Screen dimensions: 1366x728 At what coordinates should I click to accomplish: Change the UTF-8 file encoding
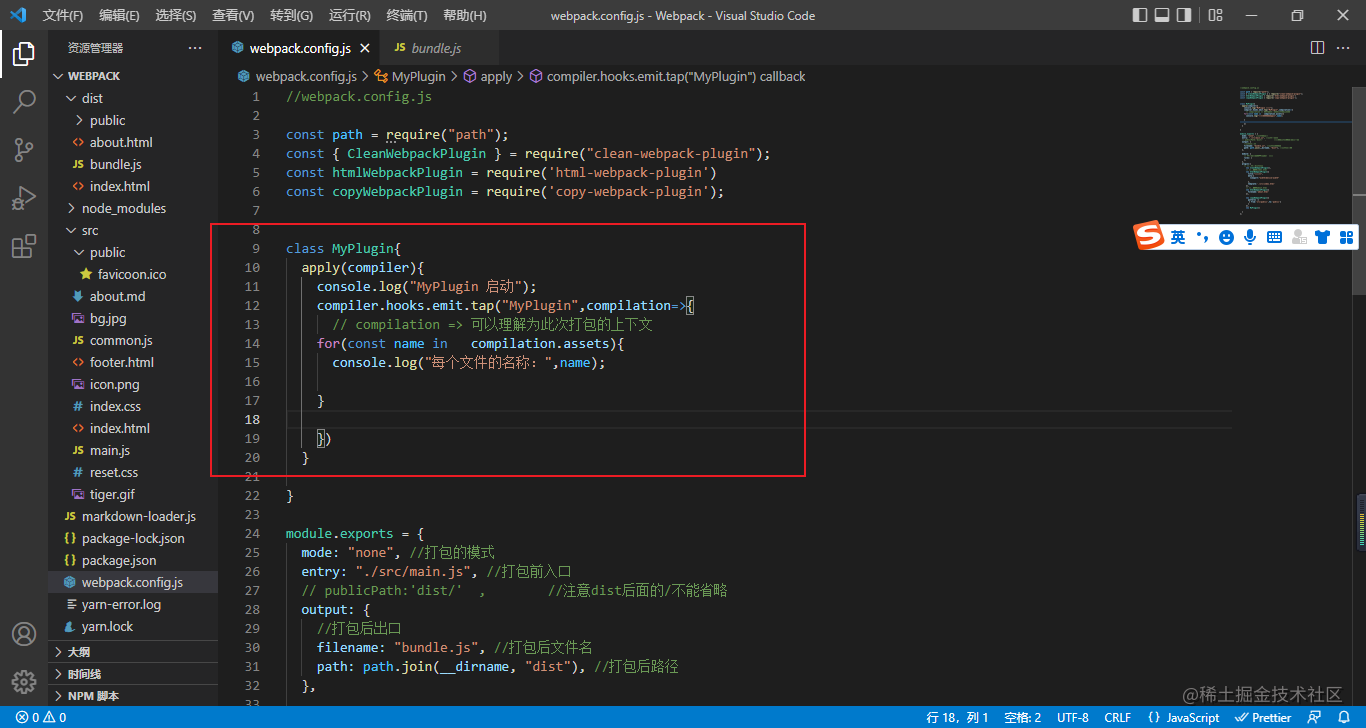[1072, 717]
